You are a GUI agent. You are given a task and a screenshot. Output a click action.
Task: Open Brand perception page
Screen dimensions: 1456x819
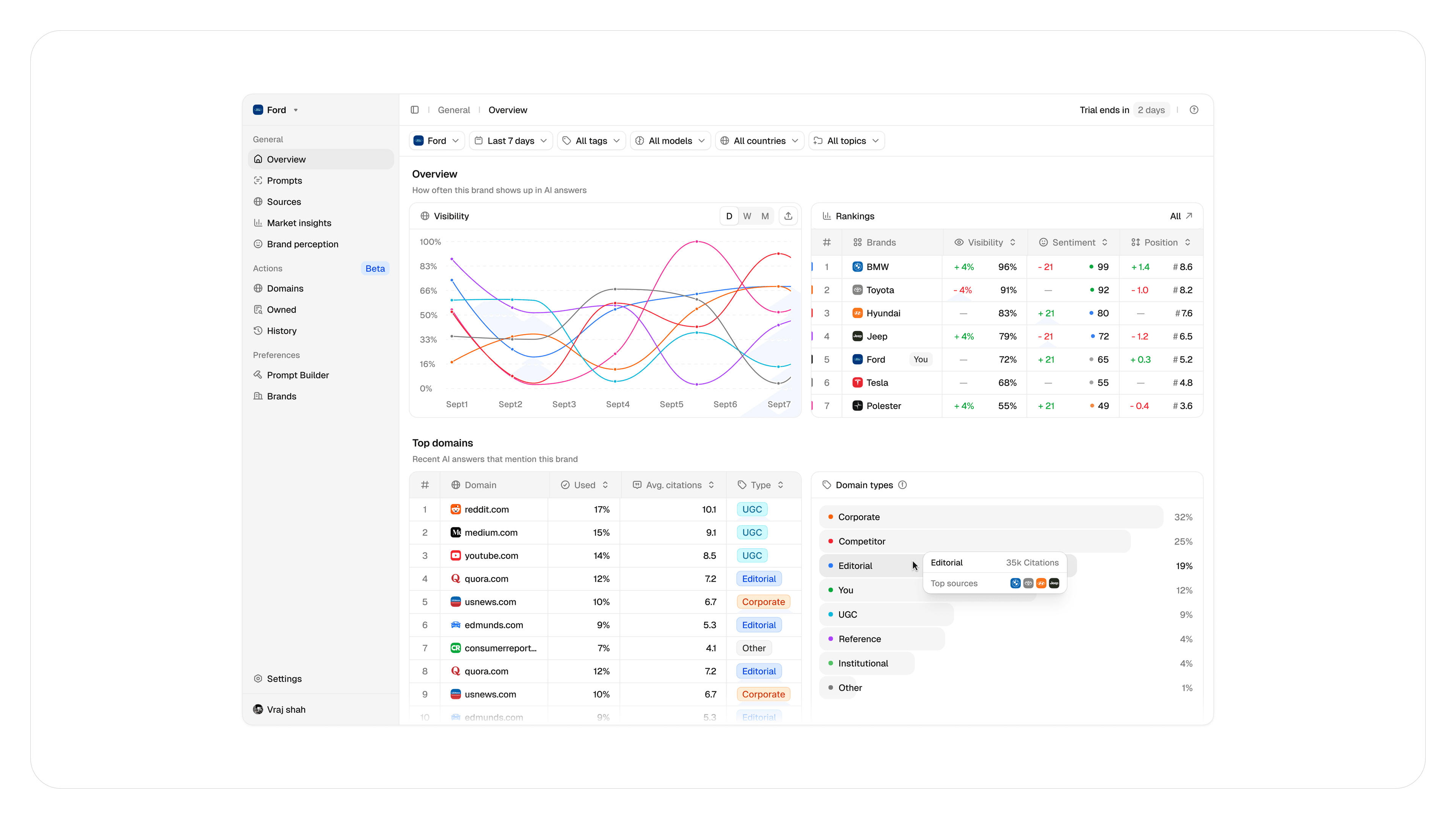pyautogui.click(x=302, y=244)
